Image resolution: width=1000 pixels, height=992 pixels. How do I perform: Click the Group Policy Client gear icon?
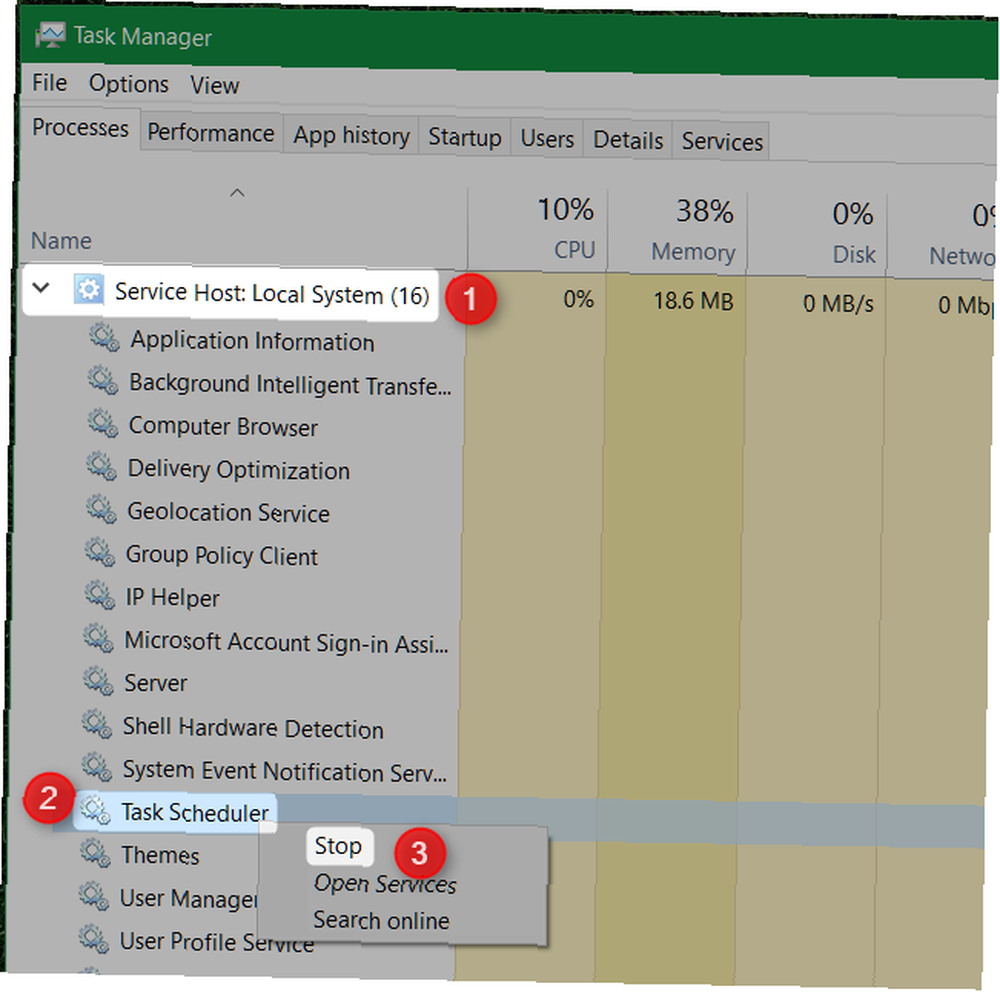[x=100, y=552]
